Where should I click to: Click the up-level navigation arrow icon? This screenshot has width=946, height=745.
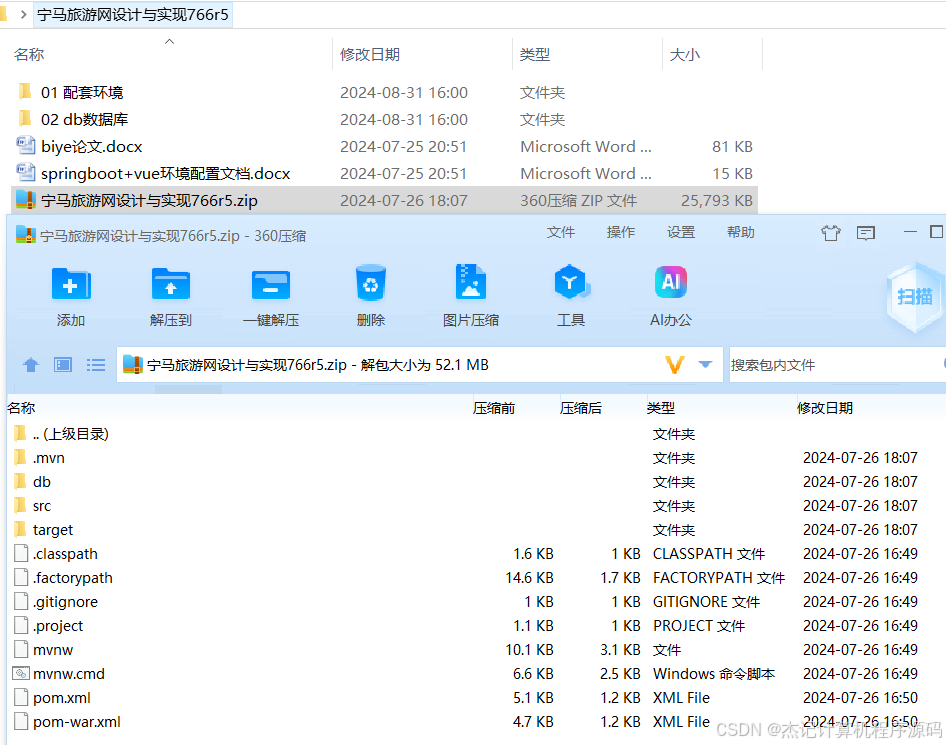[x=31, y=364]
